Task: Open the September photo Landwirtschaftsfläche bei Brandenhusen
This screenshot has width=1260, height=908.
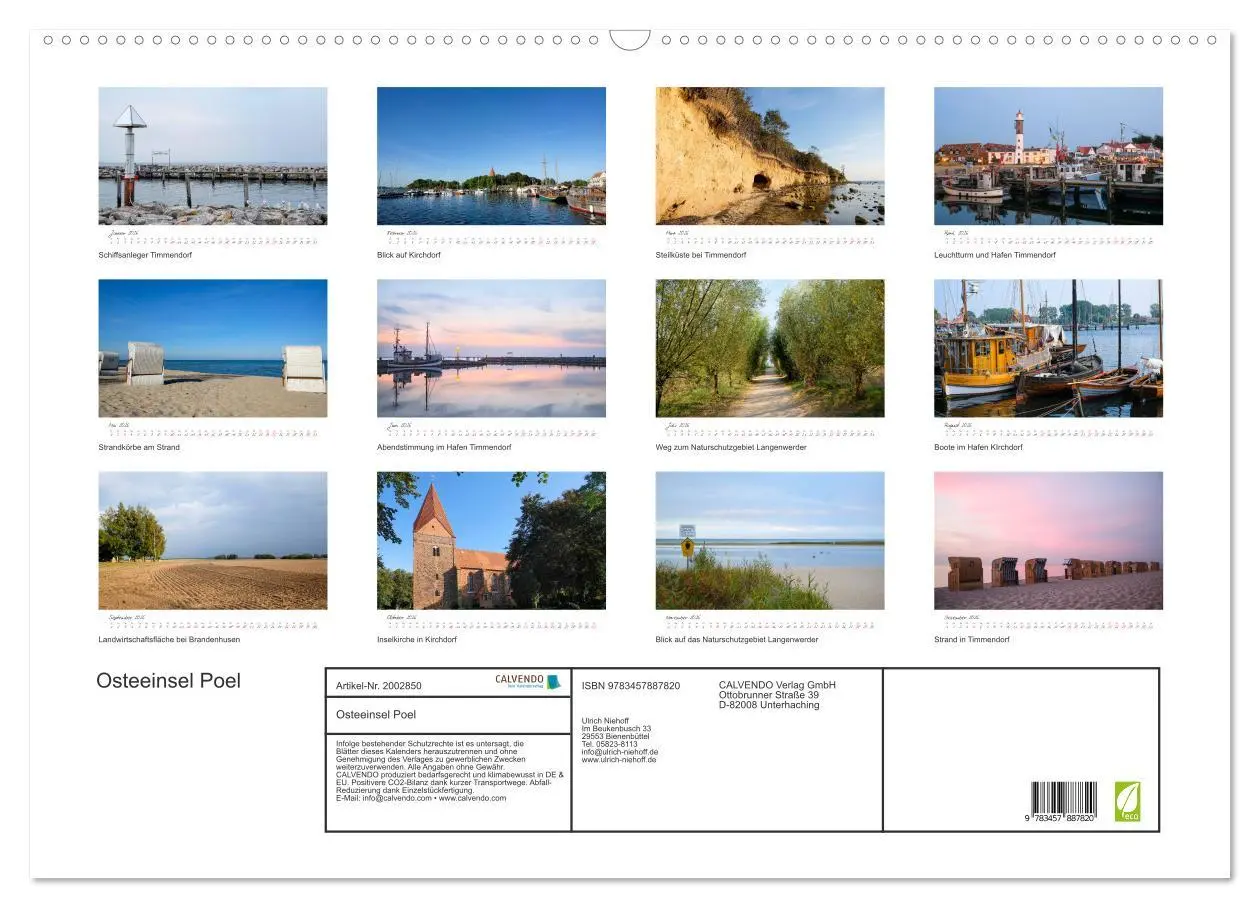Action: tap(213, 540)
